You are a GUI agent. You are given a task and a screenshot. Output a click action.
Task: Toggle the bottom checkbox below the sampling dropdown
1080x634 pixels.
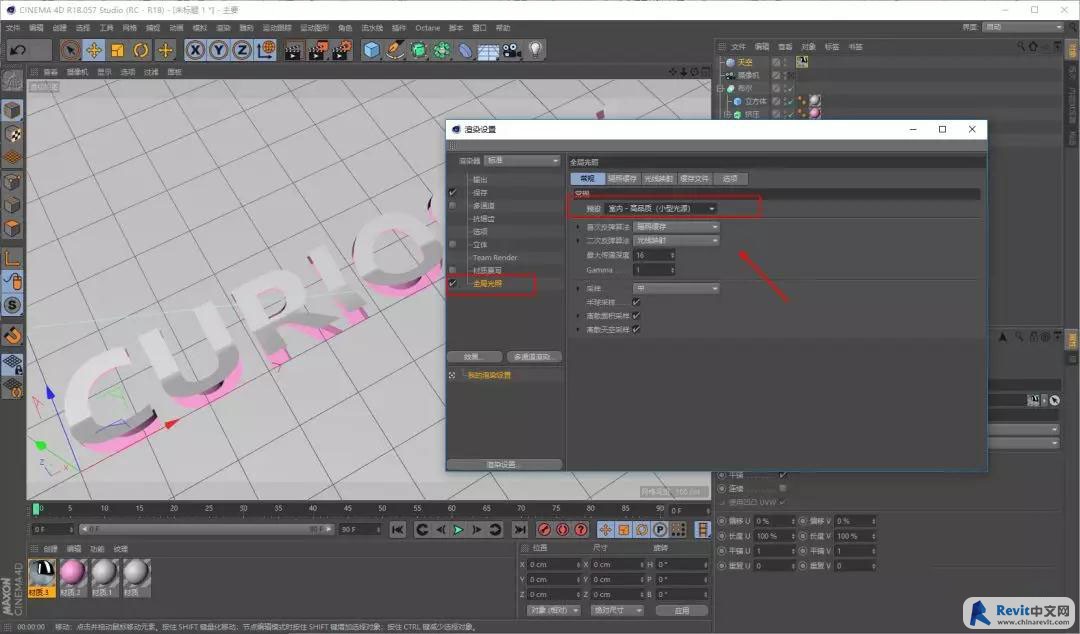tap(636, 329)
